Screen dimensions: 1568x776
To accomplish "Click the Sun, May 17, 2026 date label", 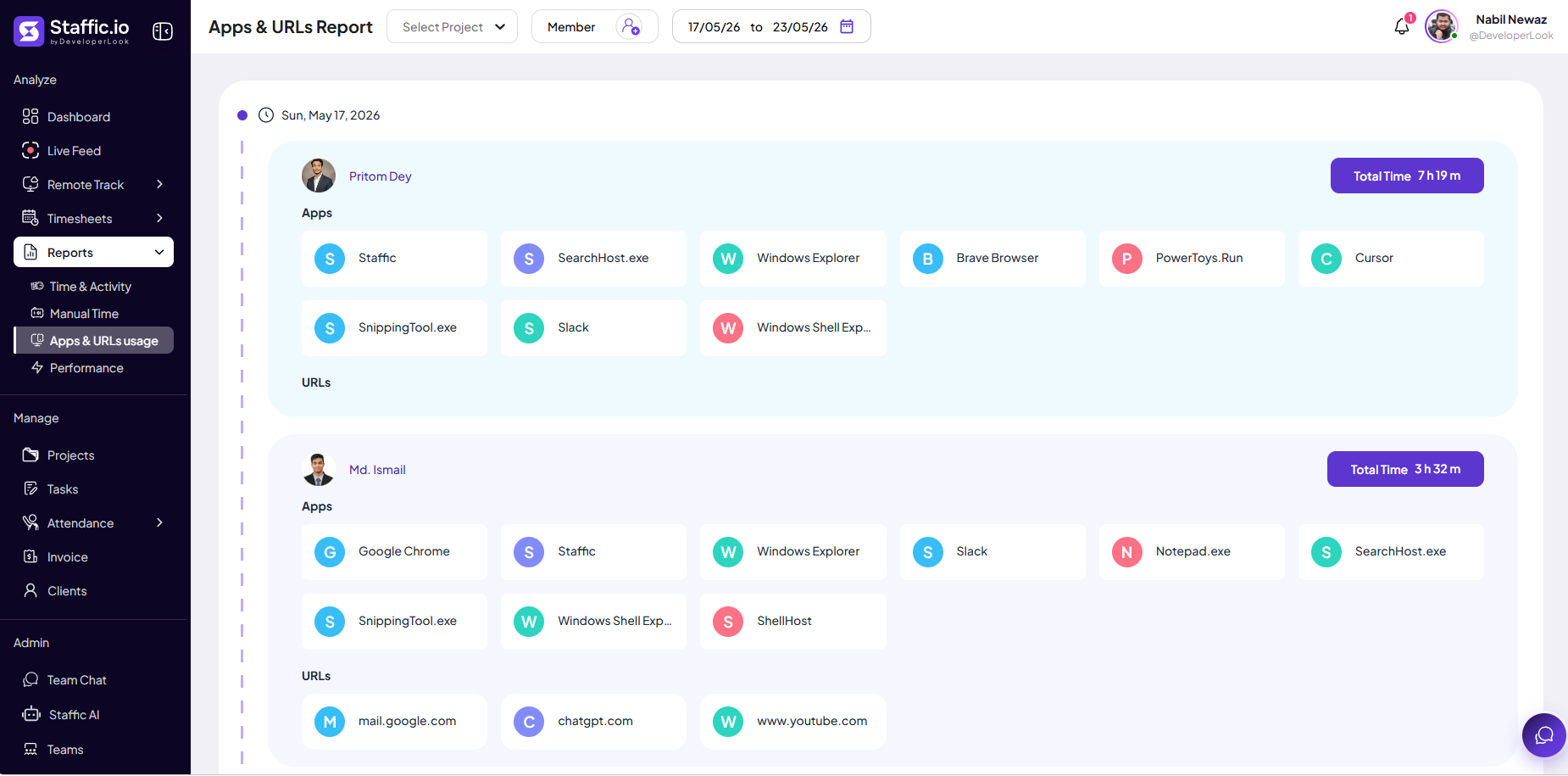I will tap(331, 115).
